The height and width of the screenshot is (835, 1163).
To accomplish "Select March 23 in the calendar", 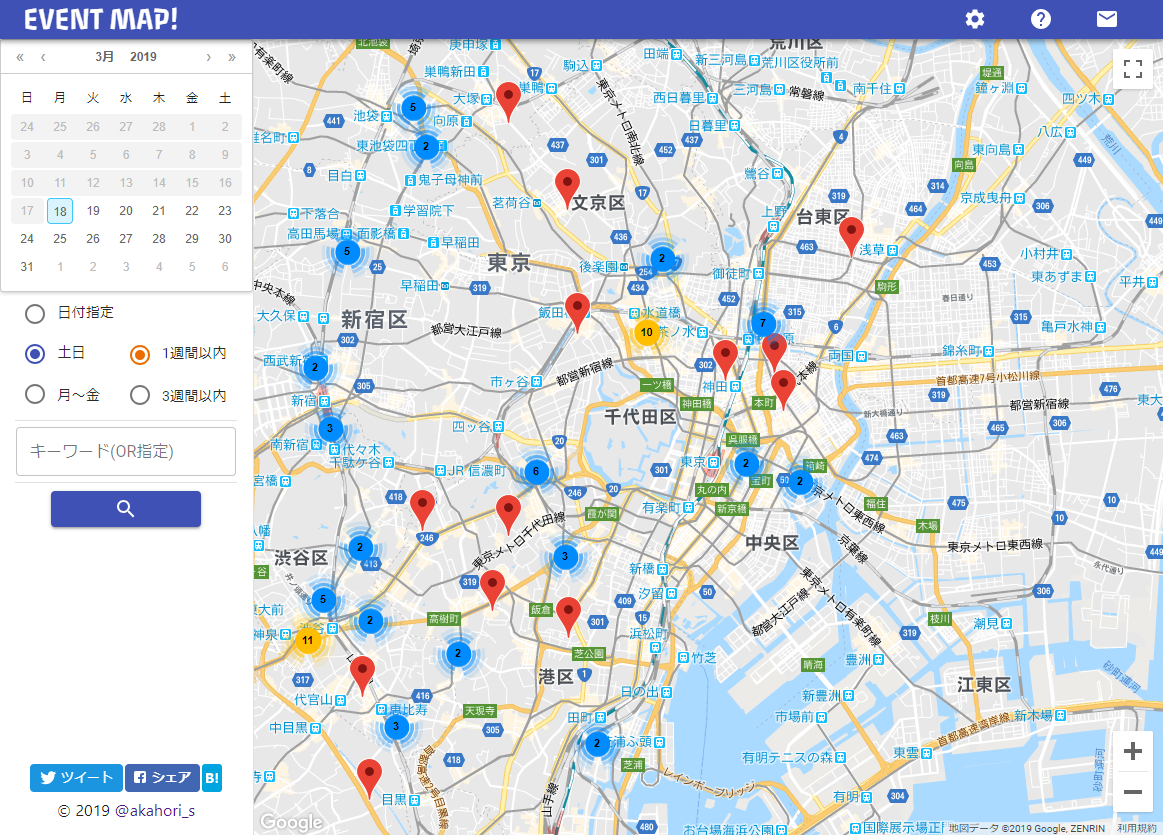I will pyautogui.click(x=225, y=211).
